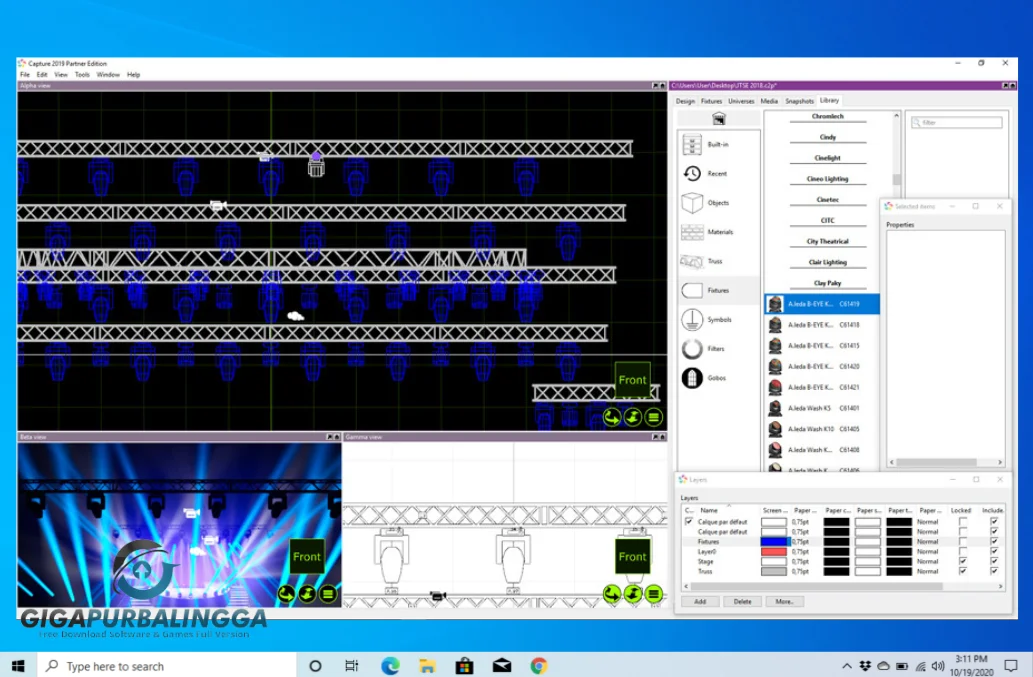Open the green menu button in Alpha view
This screenshot has width=1033, height=677.
click(x=653, y=417)
